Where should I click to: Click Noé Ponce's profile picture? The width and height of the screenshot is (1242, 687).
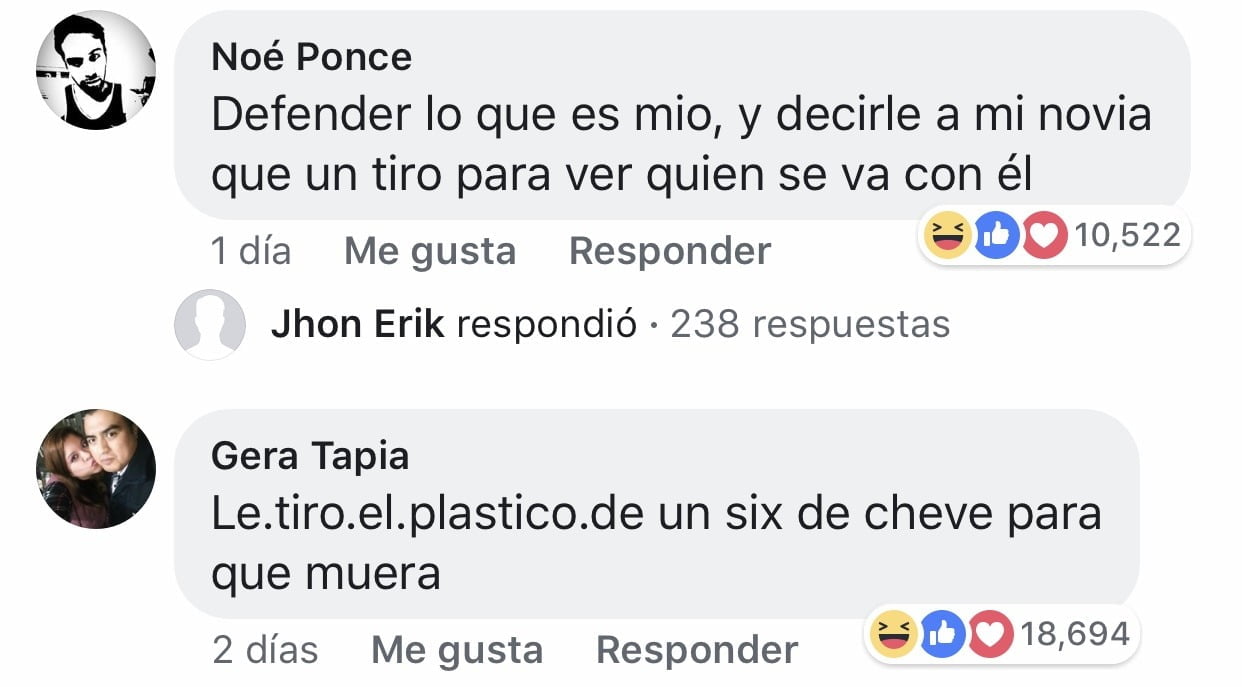(96, 70)
